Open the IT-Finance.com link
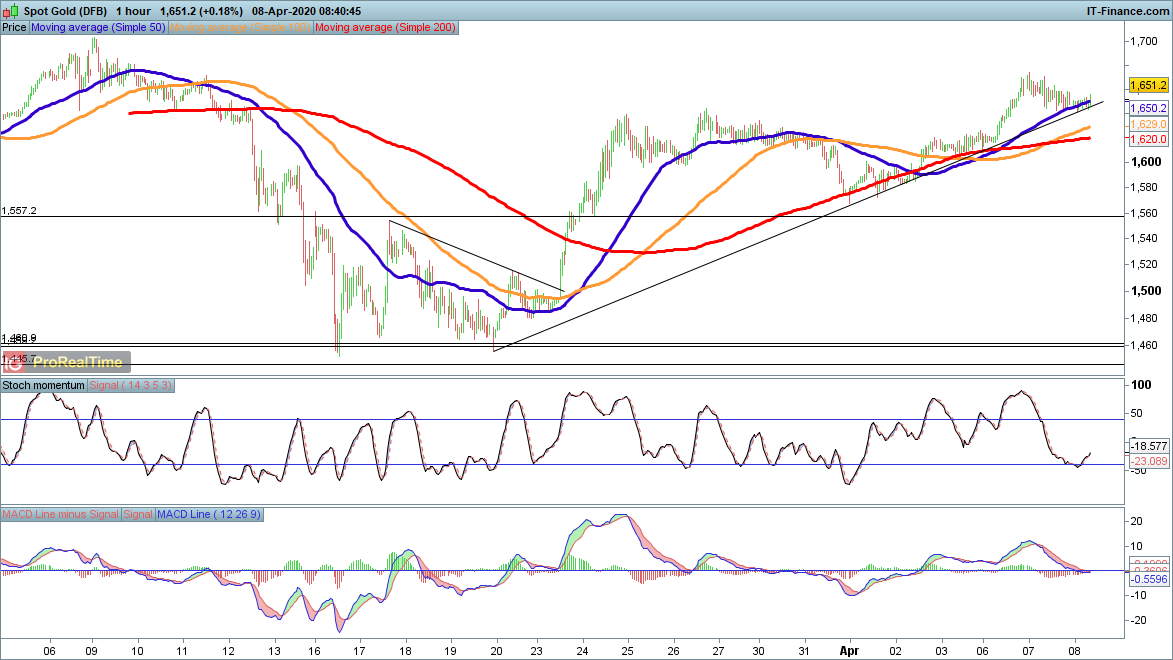 [1127, 11]
